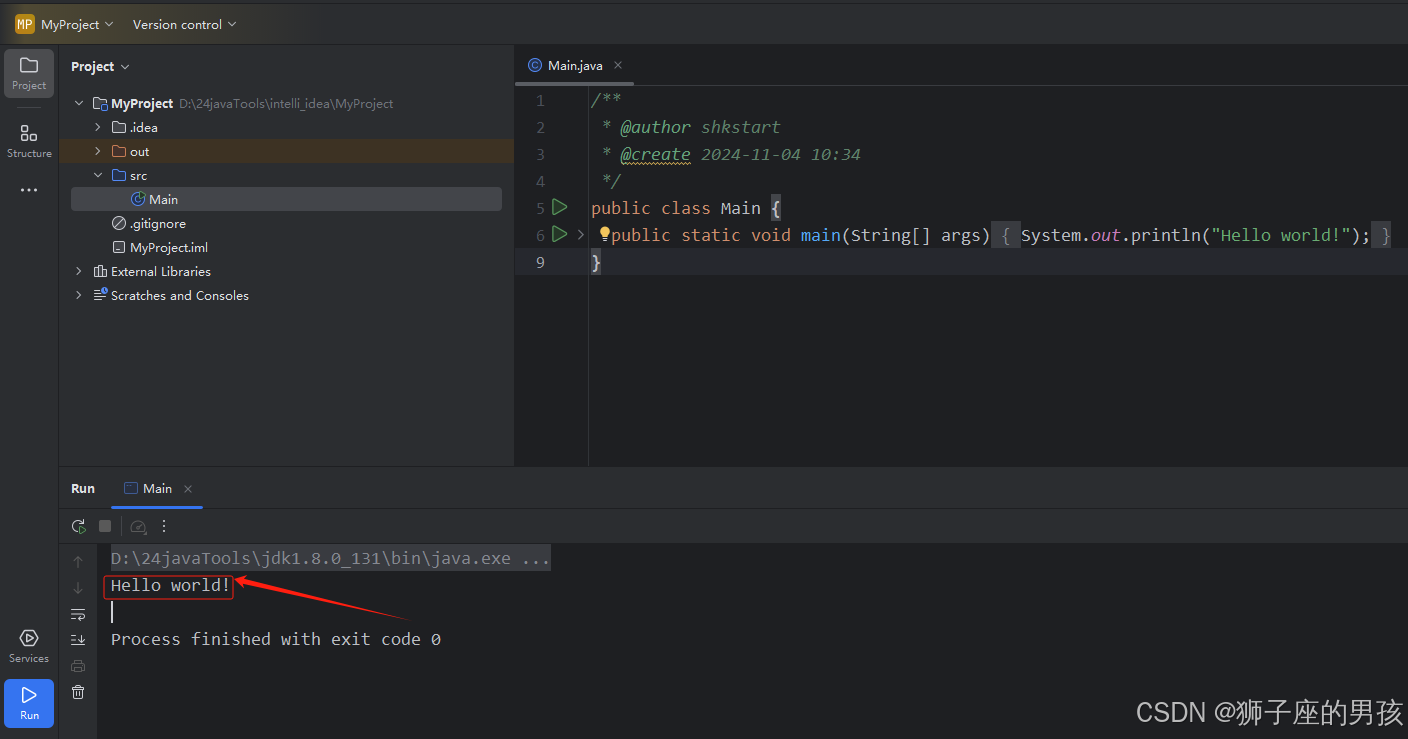
Task: Click the run gutter icon beside main method
Action: tap(560, 234)
